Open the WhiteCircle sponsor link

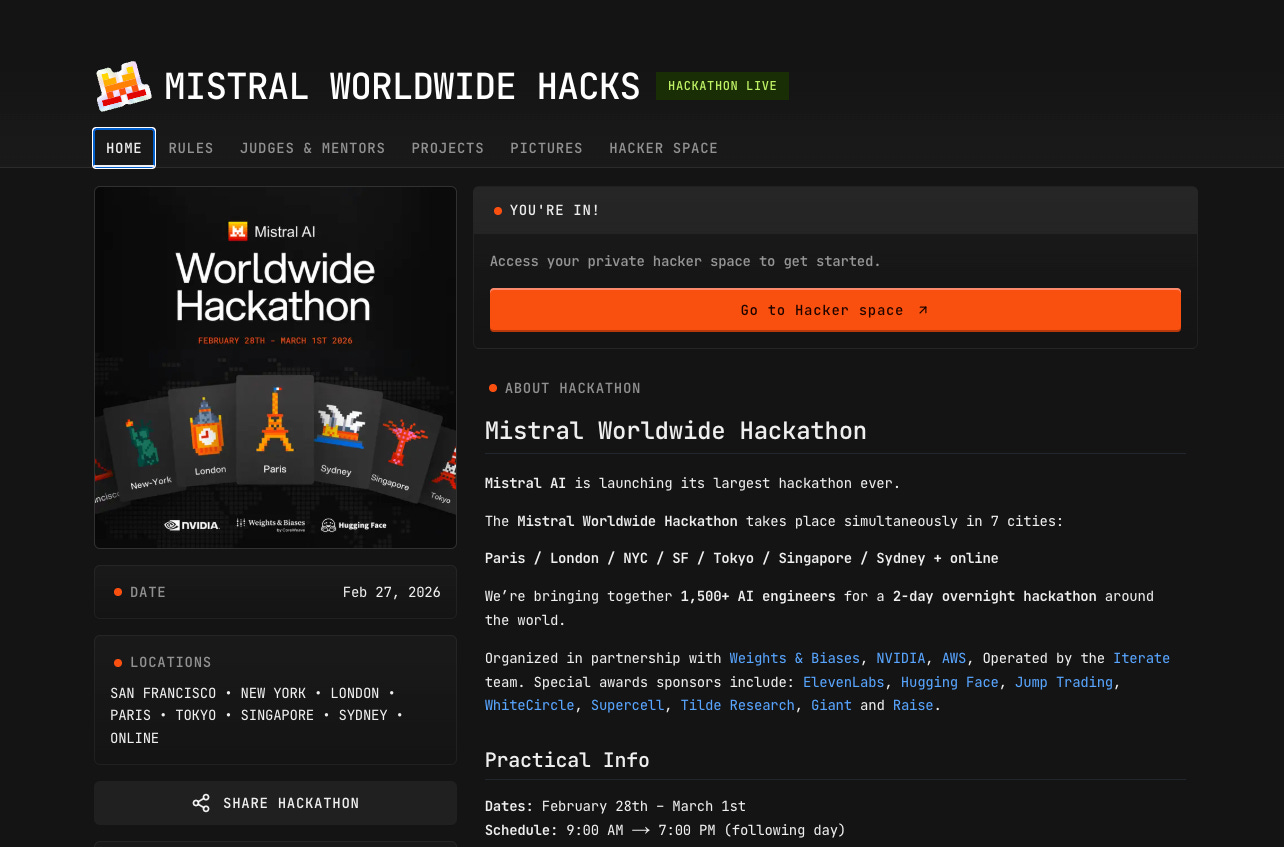pos(530,705)
